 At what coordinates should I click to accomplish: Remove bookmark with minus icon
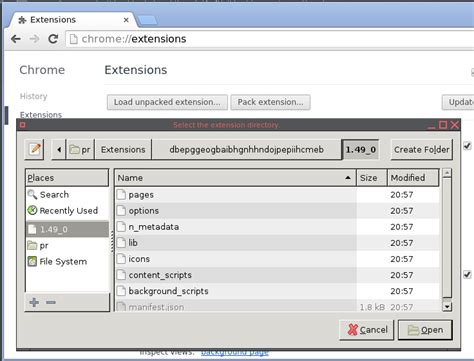[x=51, y=302]
